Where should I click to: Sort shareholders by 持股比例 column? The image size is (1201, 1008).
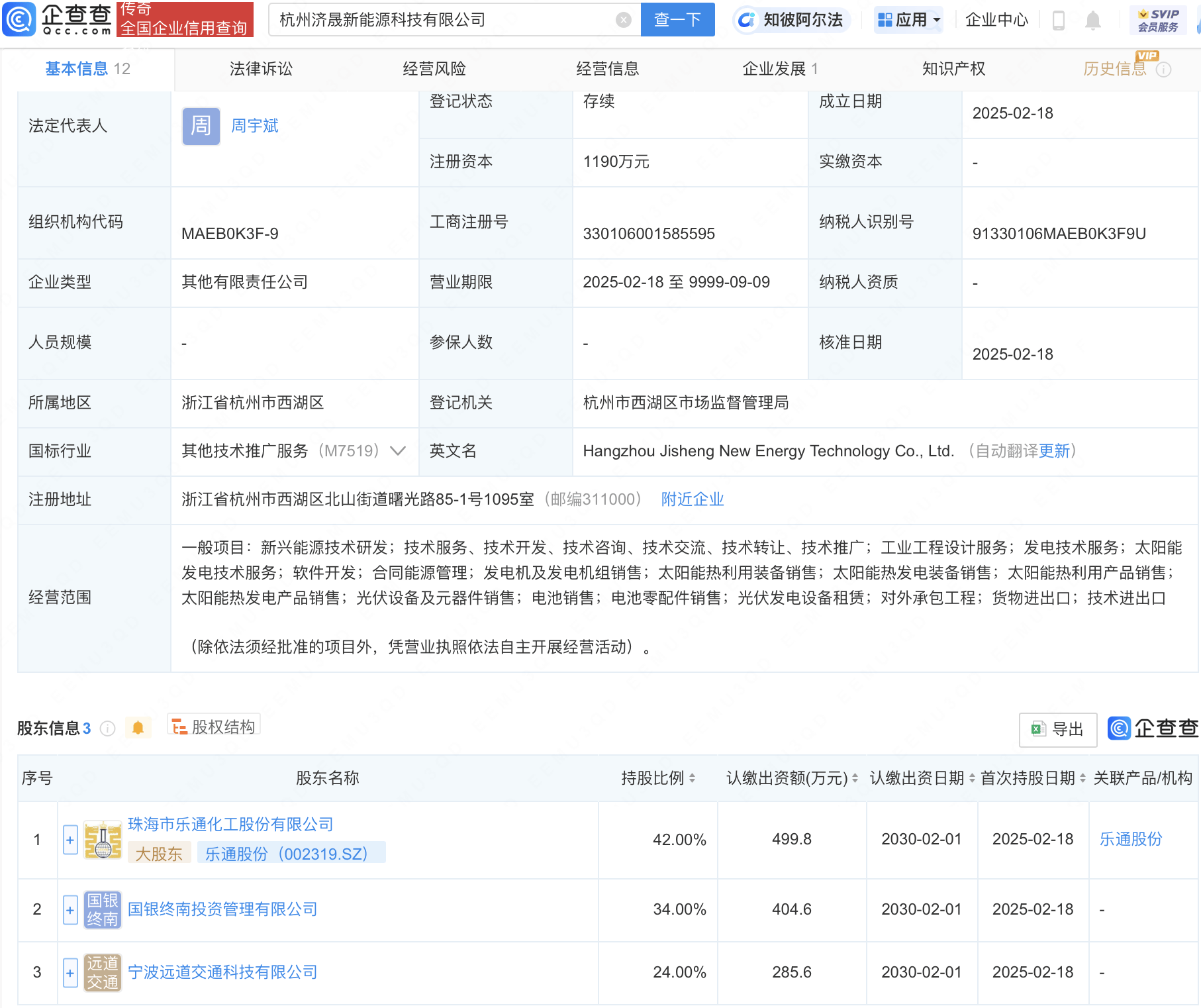[693, 778]
